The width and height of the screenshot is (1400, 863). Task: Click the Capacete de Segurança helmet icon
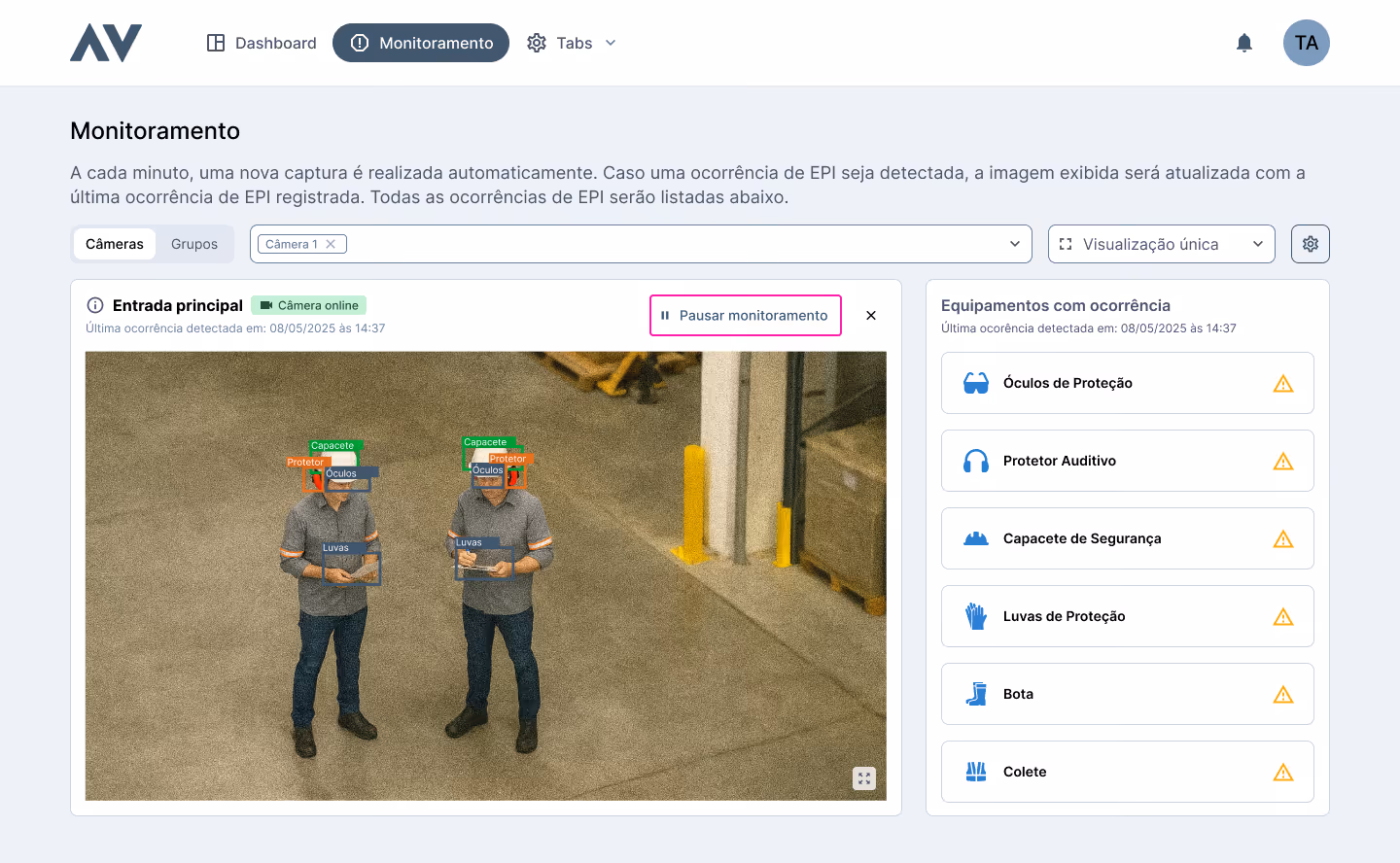976,538
